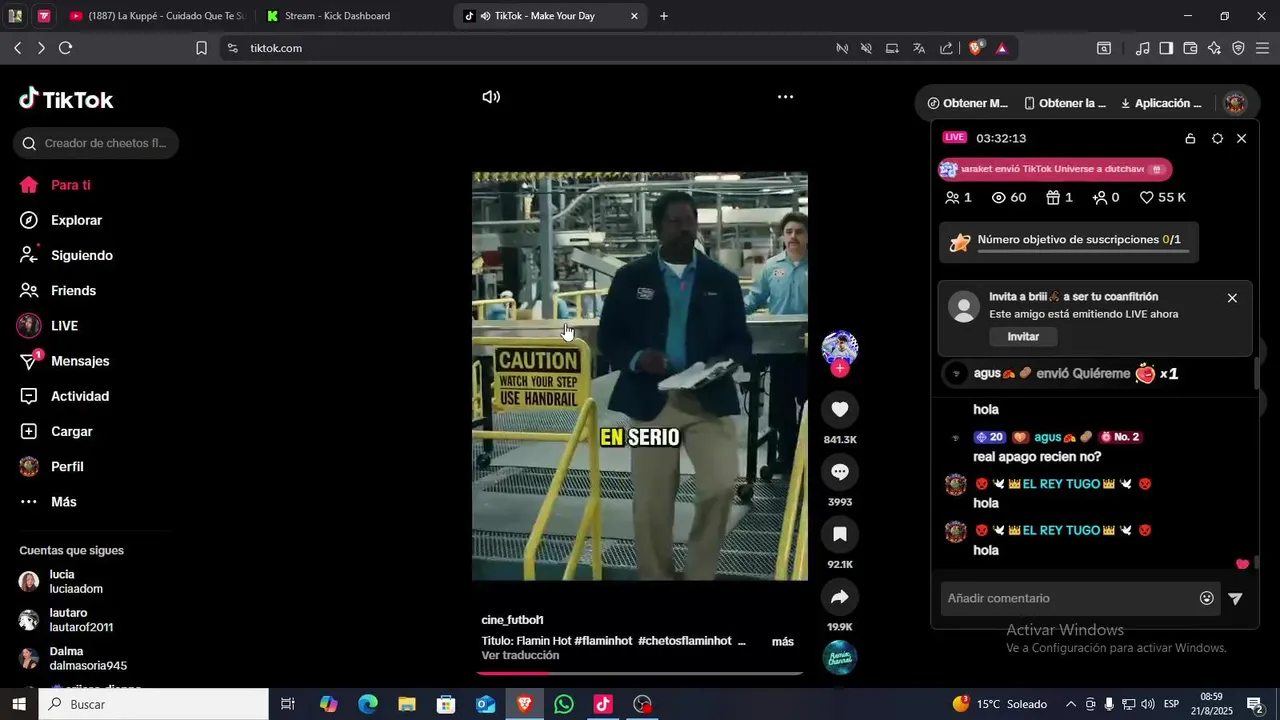Open Perfil page

67,467
